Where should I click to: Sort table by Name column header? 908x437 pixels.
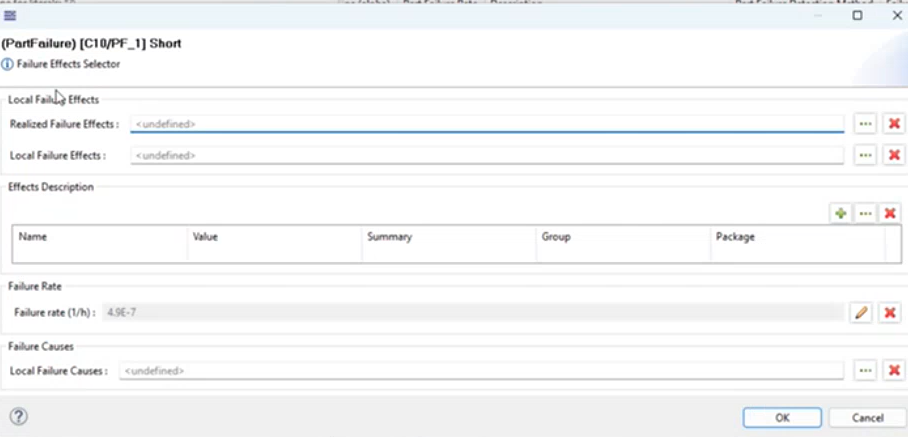[x=100, y=237]
